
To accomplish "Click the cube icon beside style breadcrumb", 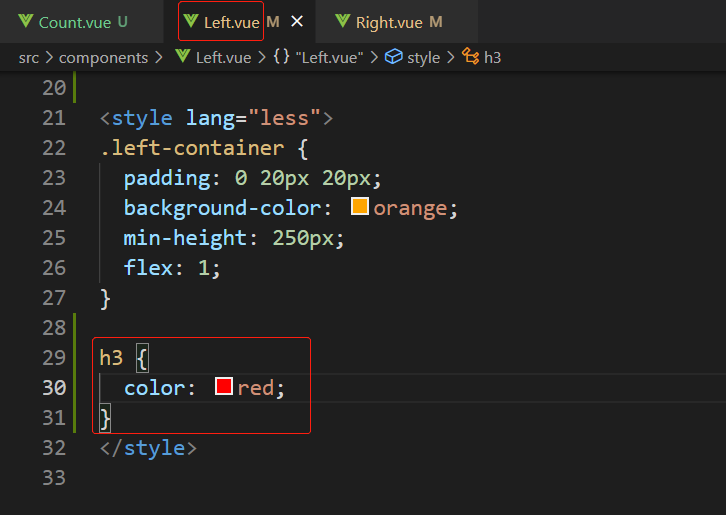I will (x=394, y=57).
